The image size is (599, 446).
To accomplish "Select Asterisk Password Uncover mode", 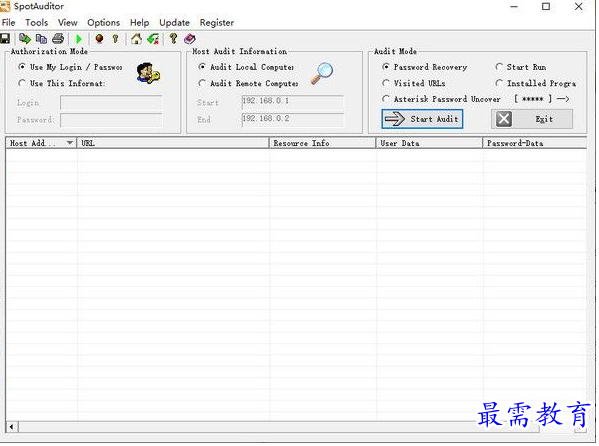I will pyautogui.click(x=442, y=99).
